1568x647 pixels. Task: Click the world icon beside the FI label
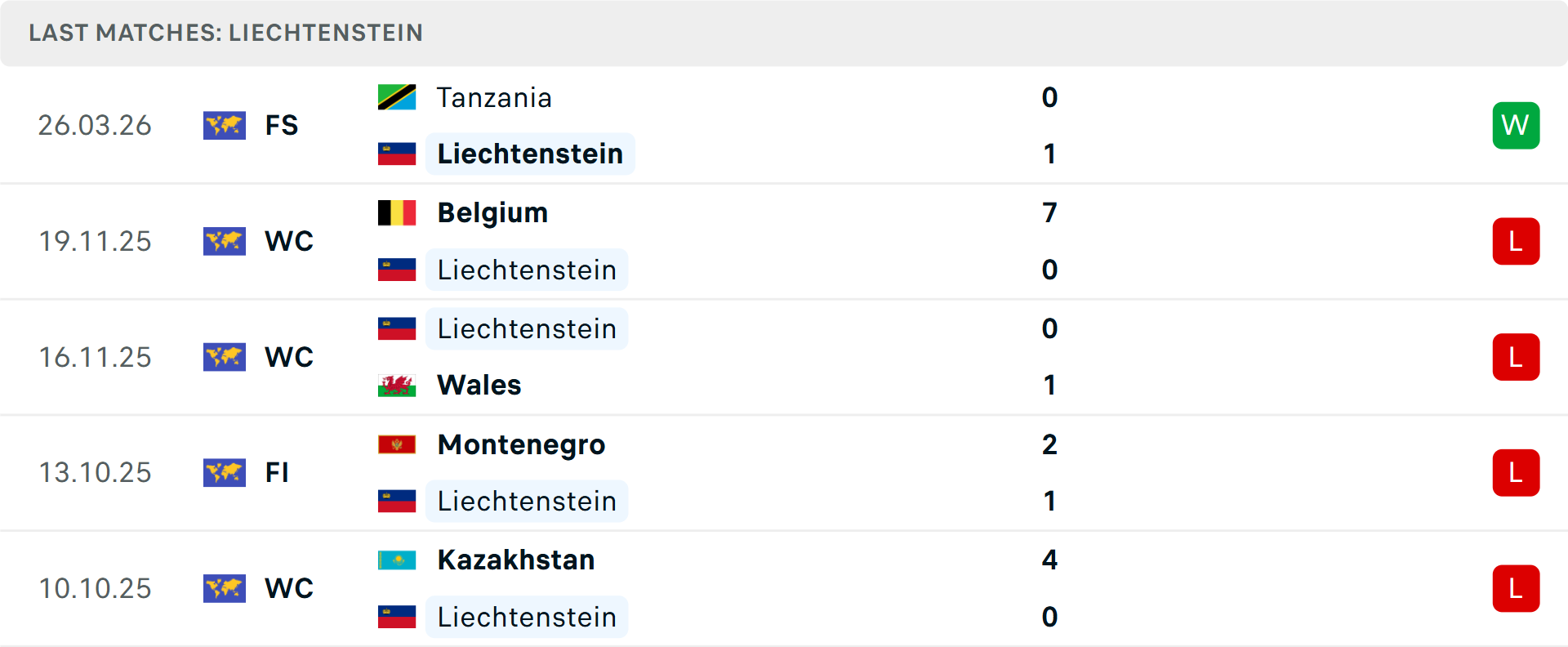(225, 472)
